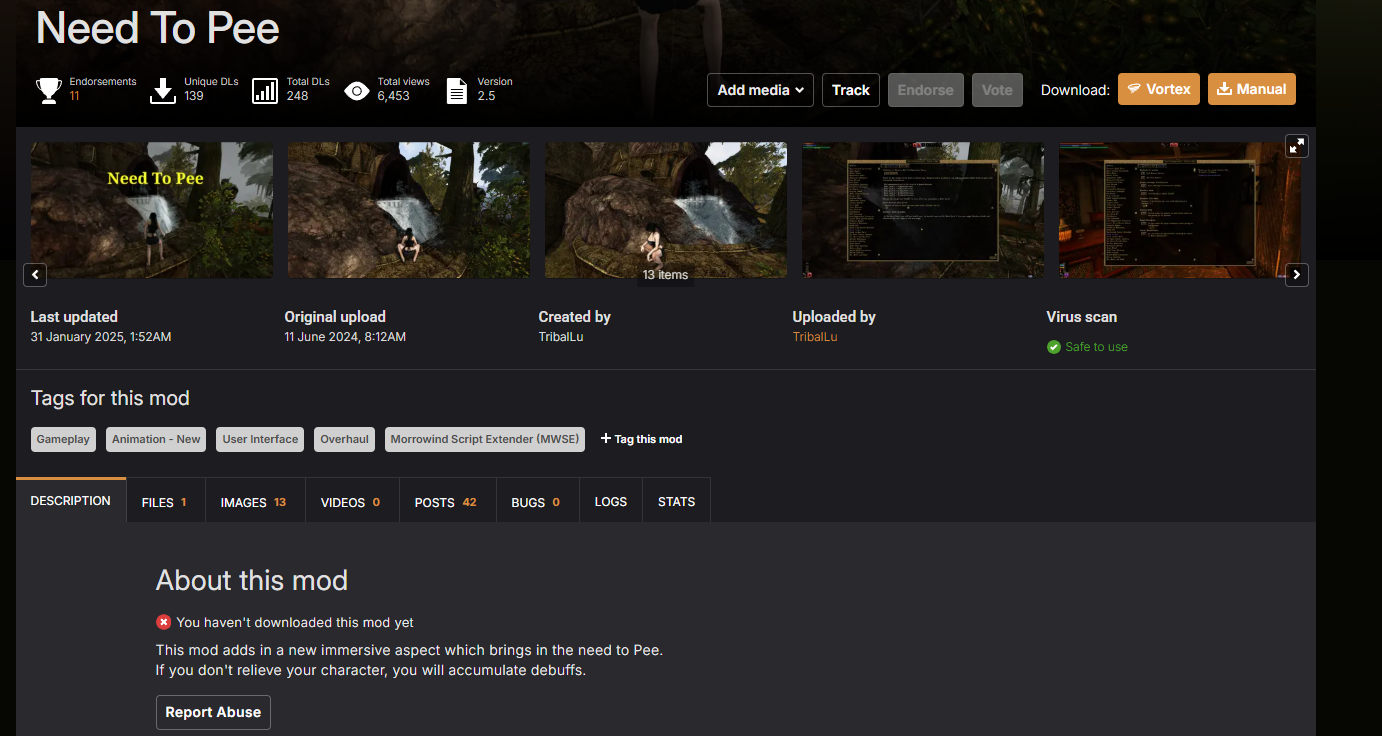
Task: Track this mod
Action: [x=851, y=90]
